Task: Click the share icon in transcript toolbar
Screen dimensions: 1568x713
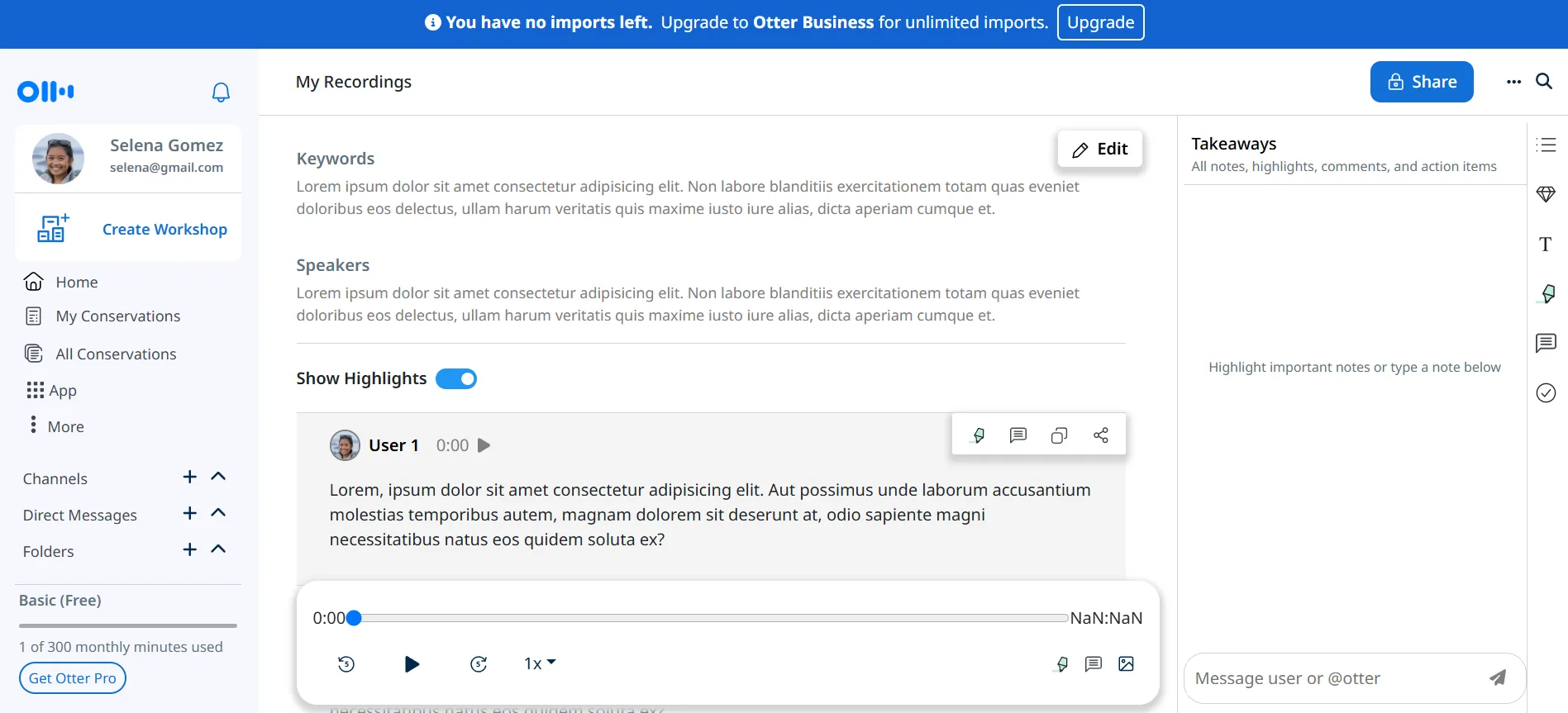Action: click(1100, 435)
